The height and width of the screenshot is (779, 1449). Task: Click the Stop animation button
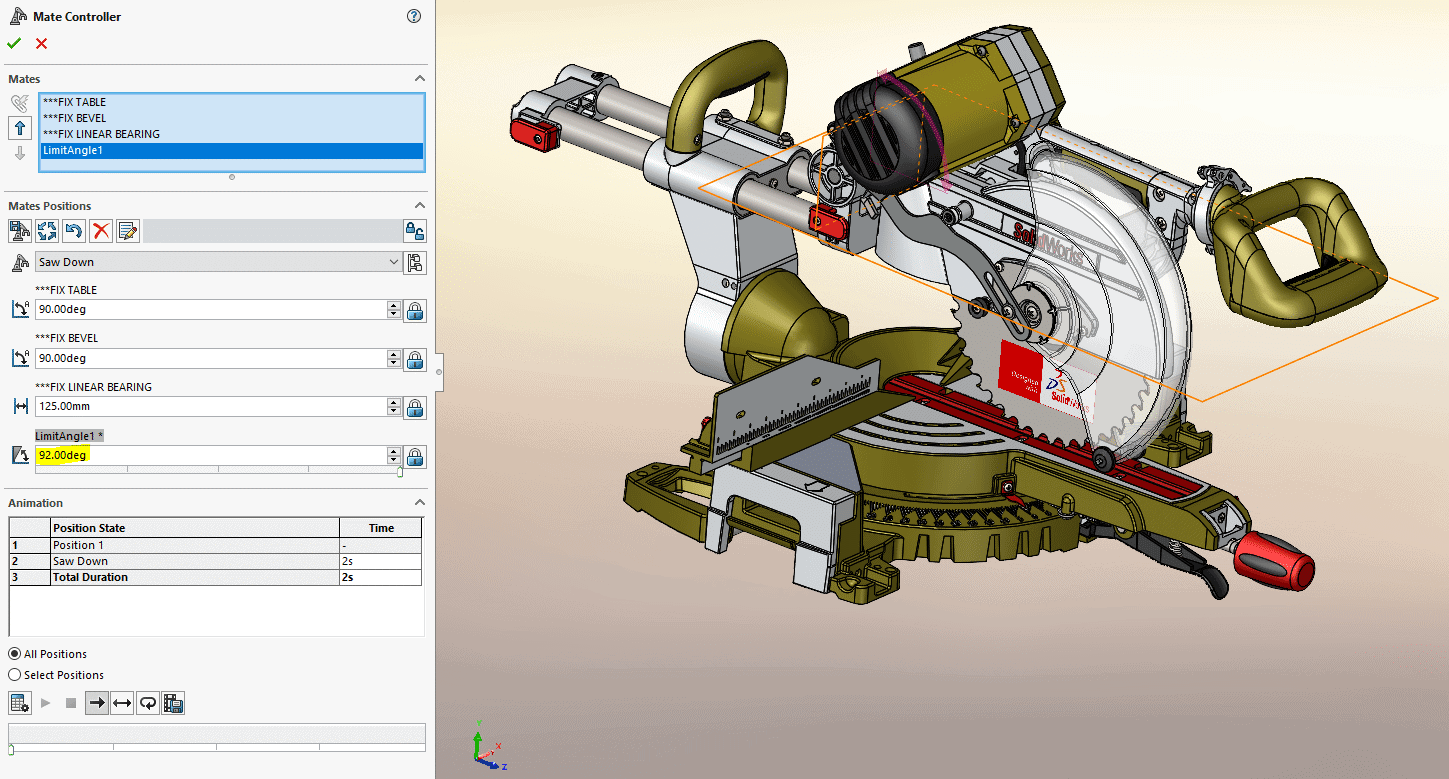click(71, 703)
